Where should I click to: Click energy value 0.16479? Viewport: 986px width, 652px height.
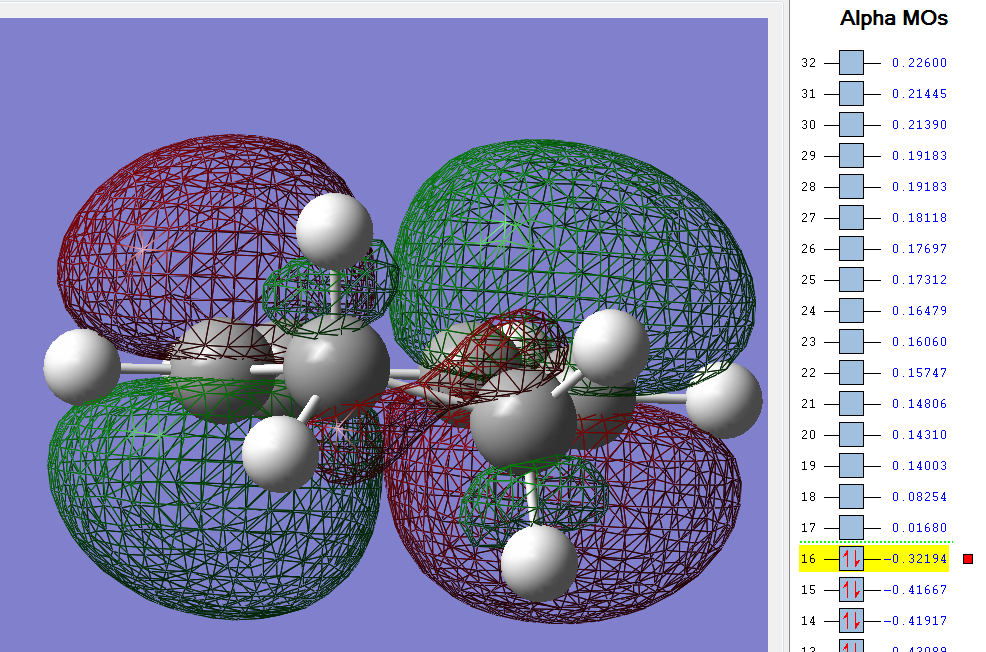click(x=919, y=311)
